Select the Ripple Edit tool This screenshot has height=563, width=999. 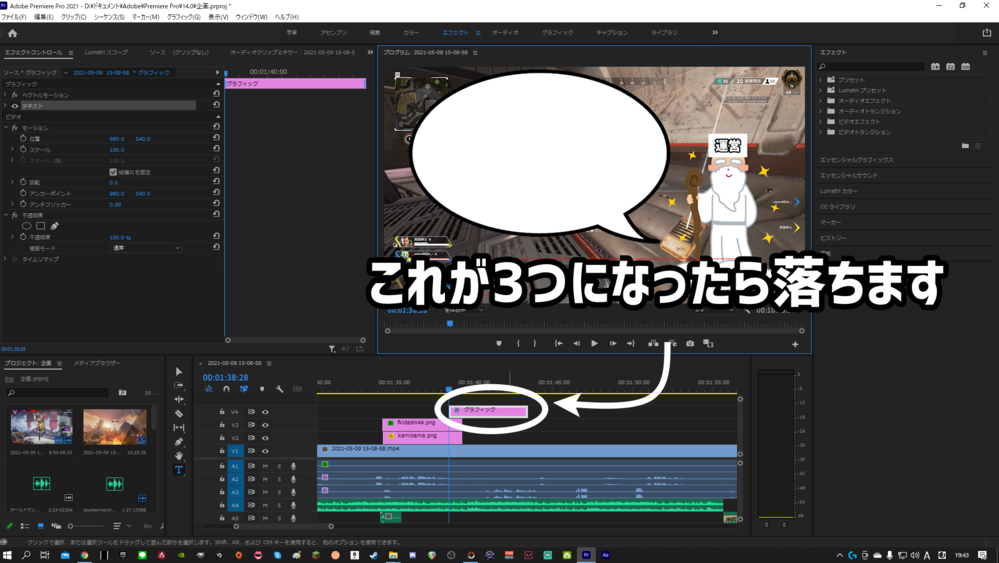(179, 399)
